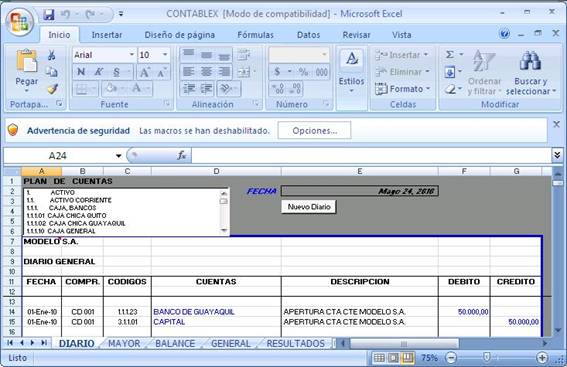Open the MAYOR sheet tab

click(124, 343)
